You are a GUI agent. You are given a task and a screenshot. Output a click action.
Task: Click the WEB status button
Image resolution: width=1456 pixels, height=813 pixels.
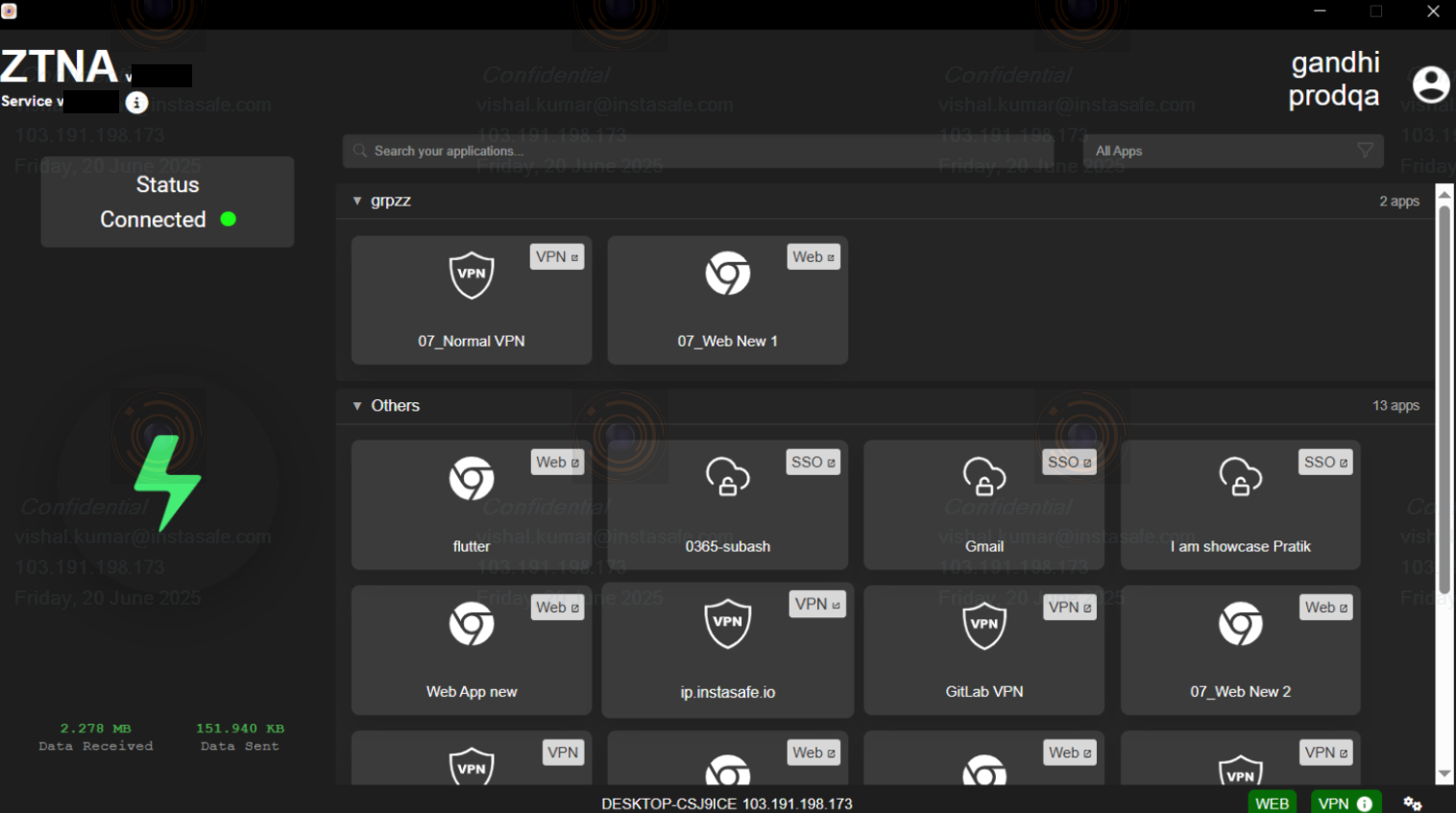pyautogui.click(x=1272, y=803)
